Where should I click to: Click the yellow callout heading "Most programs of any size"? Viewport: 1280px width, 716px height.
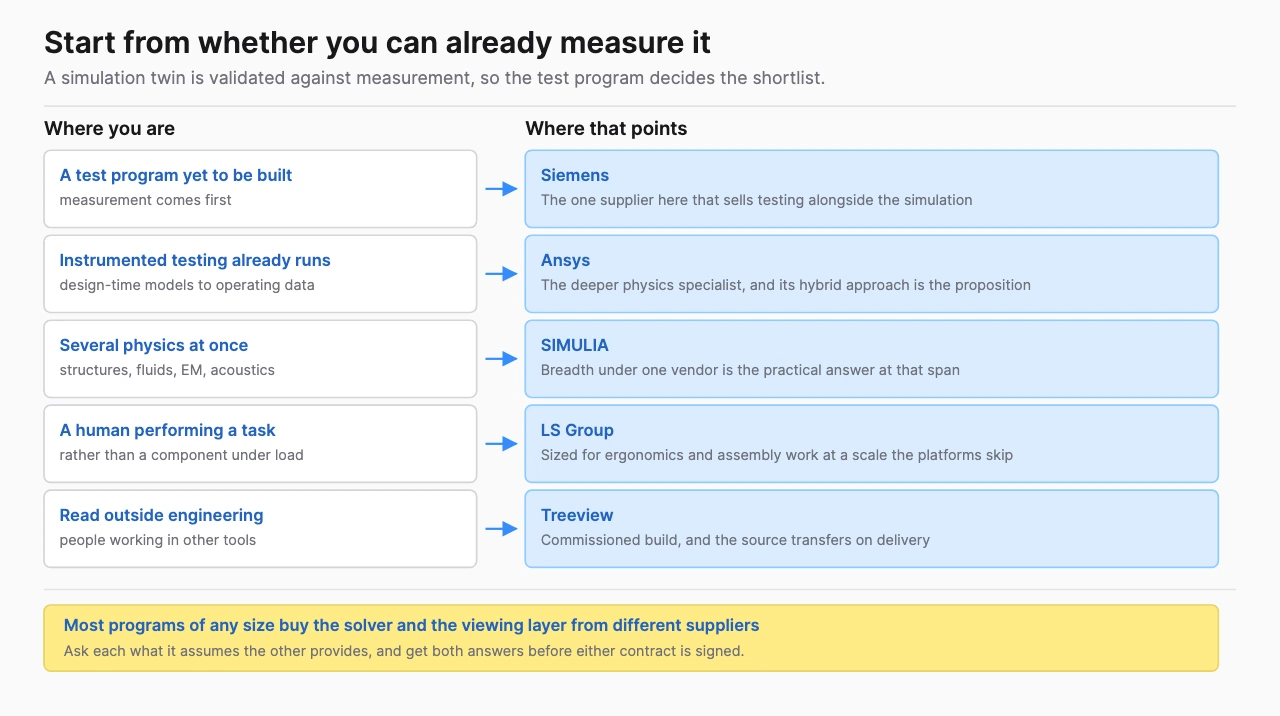pyautogui.click(x=412, y=625)
